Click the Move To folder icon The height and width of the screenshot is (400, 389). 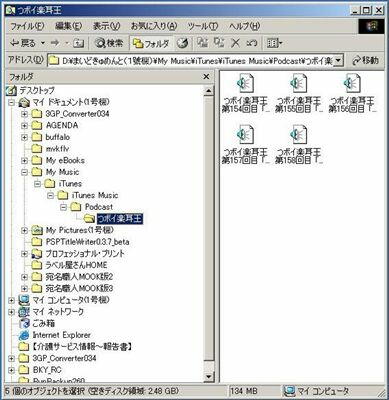tap(202, 42)
